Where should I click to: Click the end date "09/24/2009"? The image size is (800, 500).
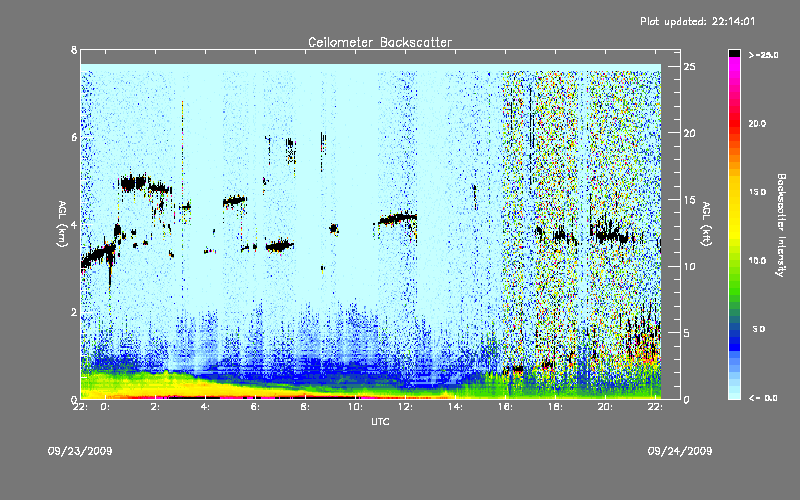pos(680,451)
